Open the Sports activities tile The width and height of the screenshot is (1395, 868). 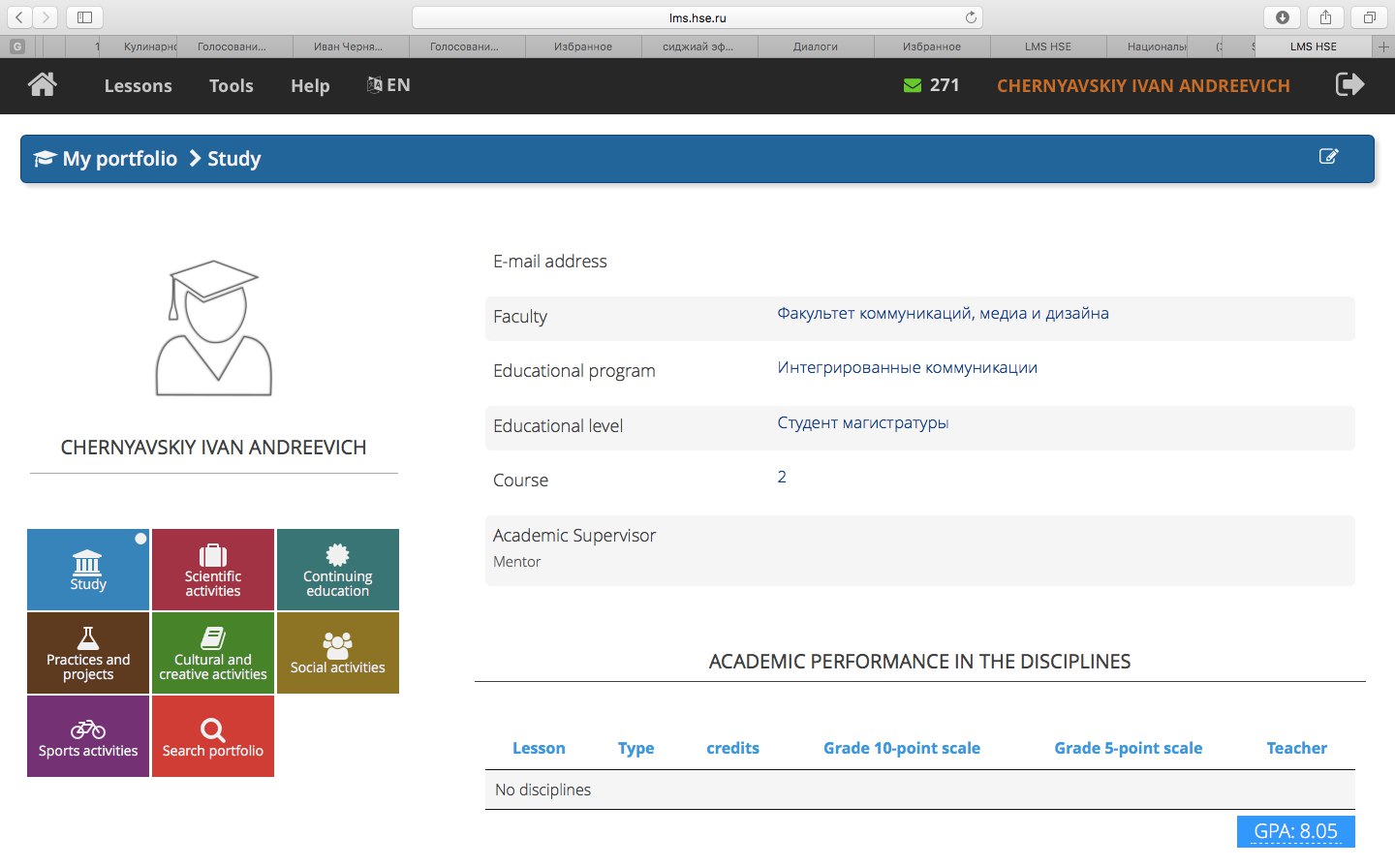(x=88, y=736)
